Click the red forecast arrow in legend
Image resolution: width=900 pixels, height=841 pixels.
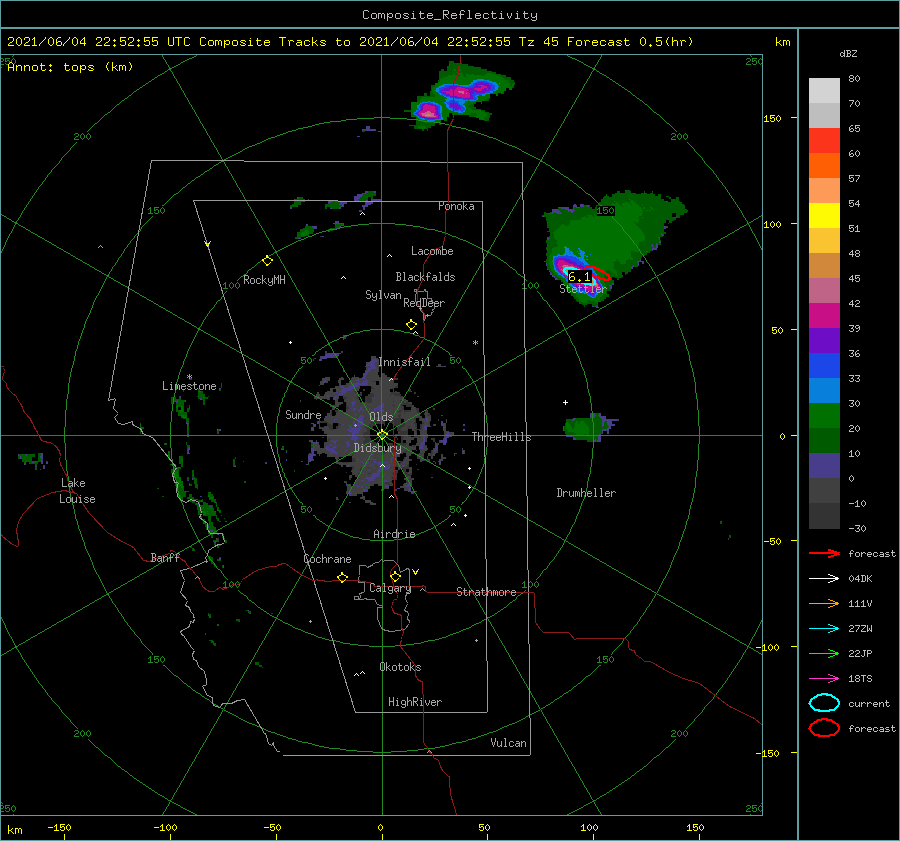824,553
